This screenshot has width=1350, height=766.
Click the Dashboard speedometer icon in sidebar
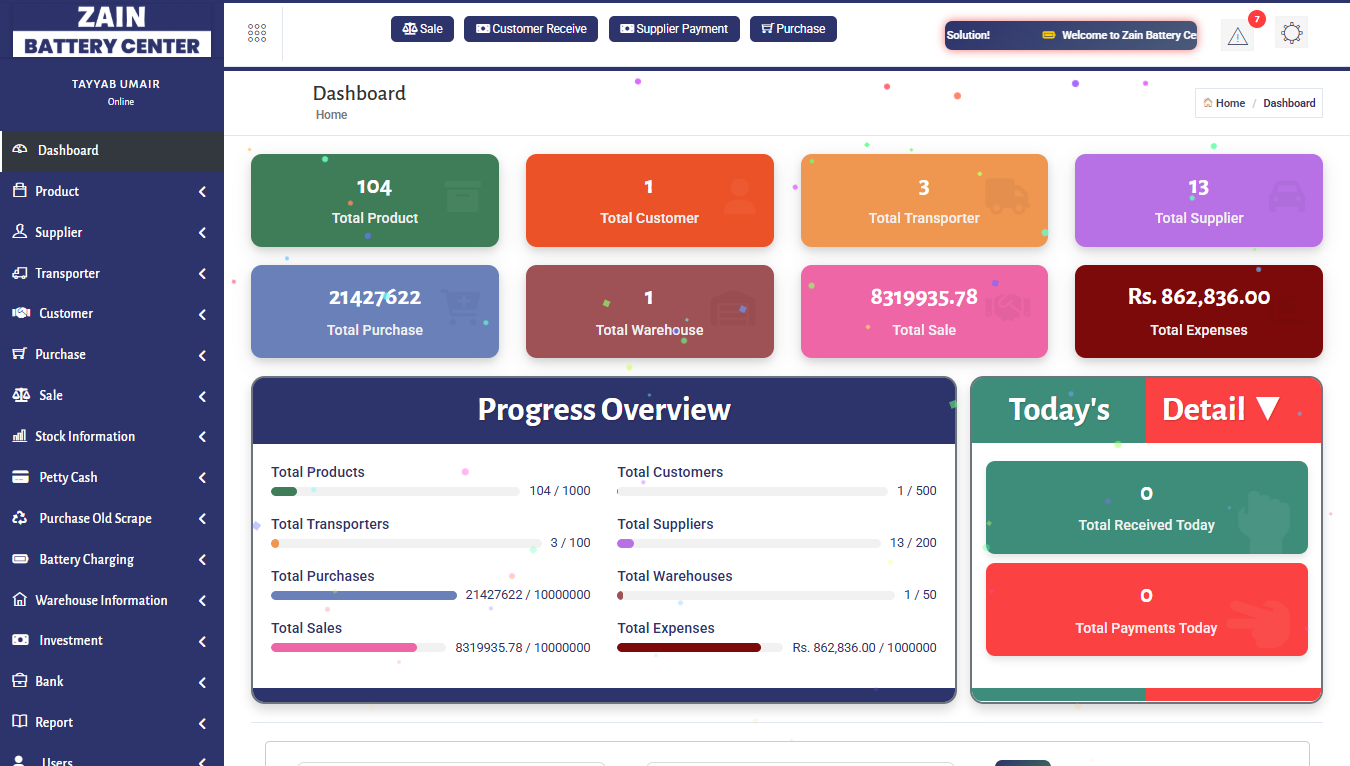tap(19, 150)
